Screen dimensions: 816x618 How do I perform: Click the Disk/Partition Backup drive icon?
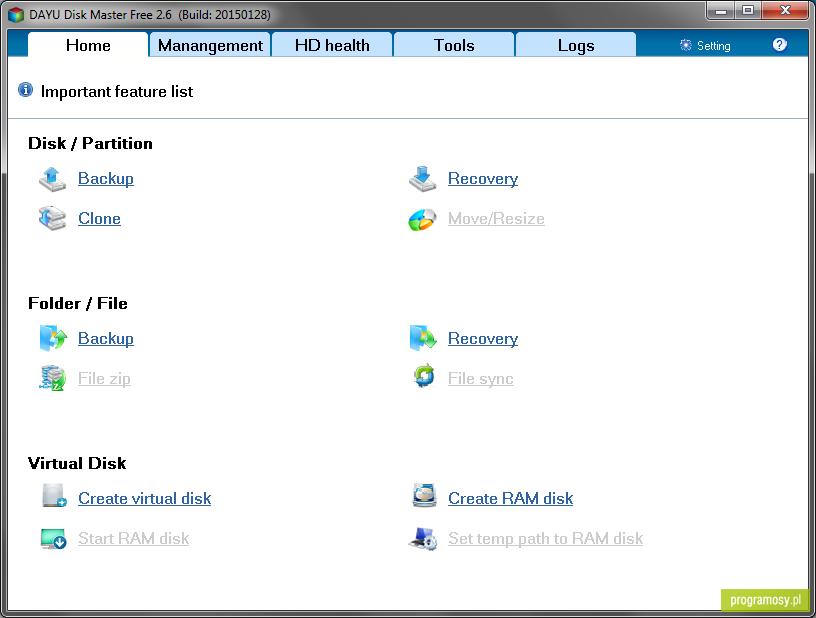tap(53, 179)
